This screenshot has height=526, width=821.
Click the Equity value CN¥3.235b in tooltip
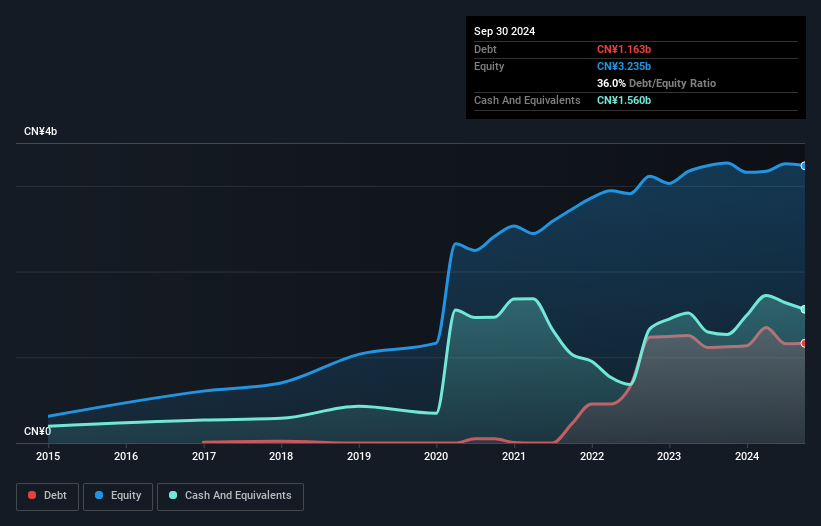(624, 66)
